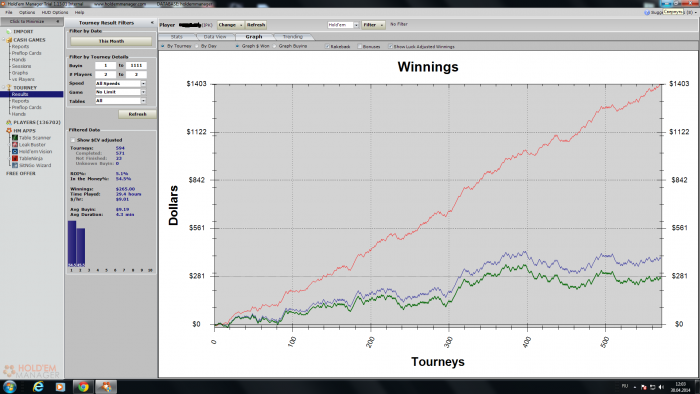The image size is (700, 394).
Task: Click the # Players maximum input field
Action: (136, 75)
